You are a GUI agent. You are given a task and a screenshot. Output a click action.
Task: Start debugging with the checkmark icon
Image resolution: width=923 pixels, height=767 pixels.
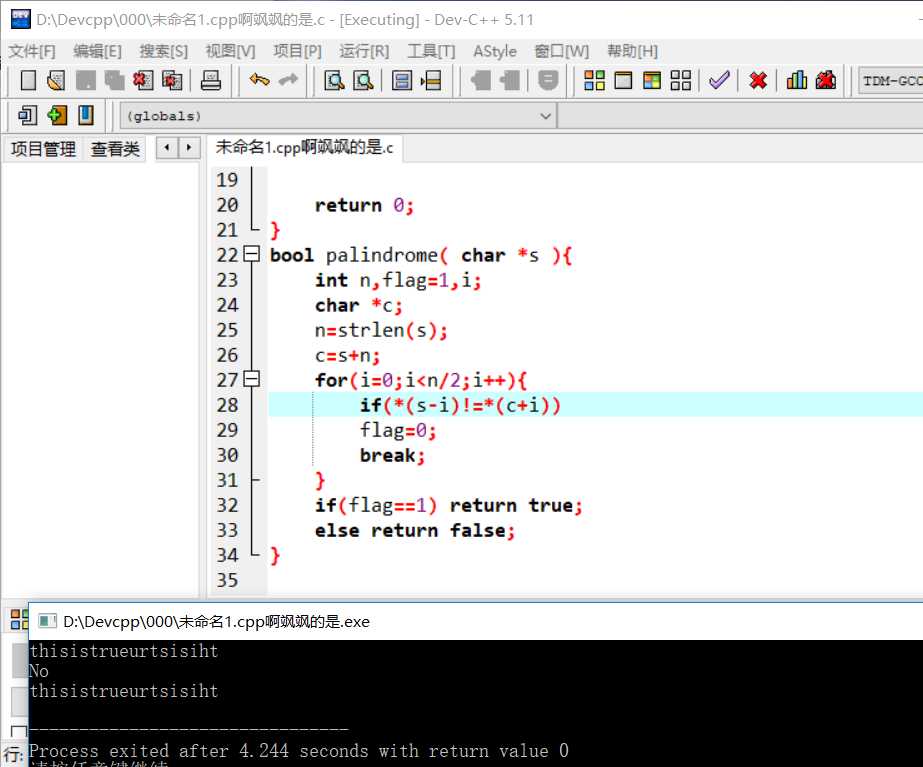[x=719, y=80]
